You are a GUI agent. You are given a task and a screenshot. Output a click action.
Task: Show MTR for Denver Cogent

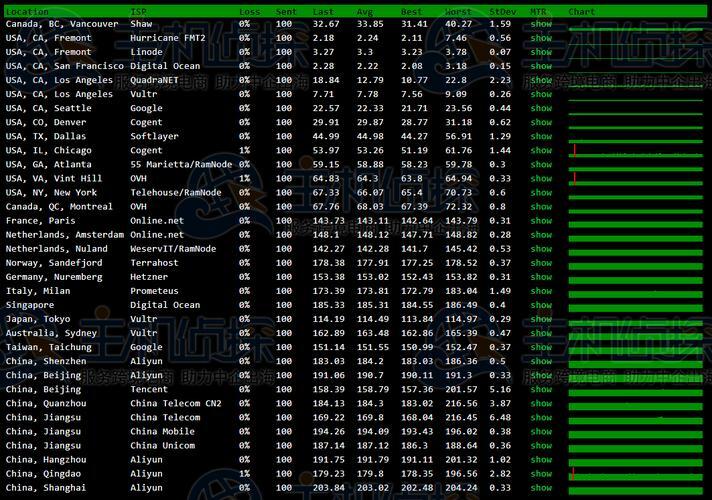coord(541,123)
